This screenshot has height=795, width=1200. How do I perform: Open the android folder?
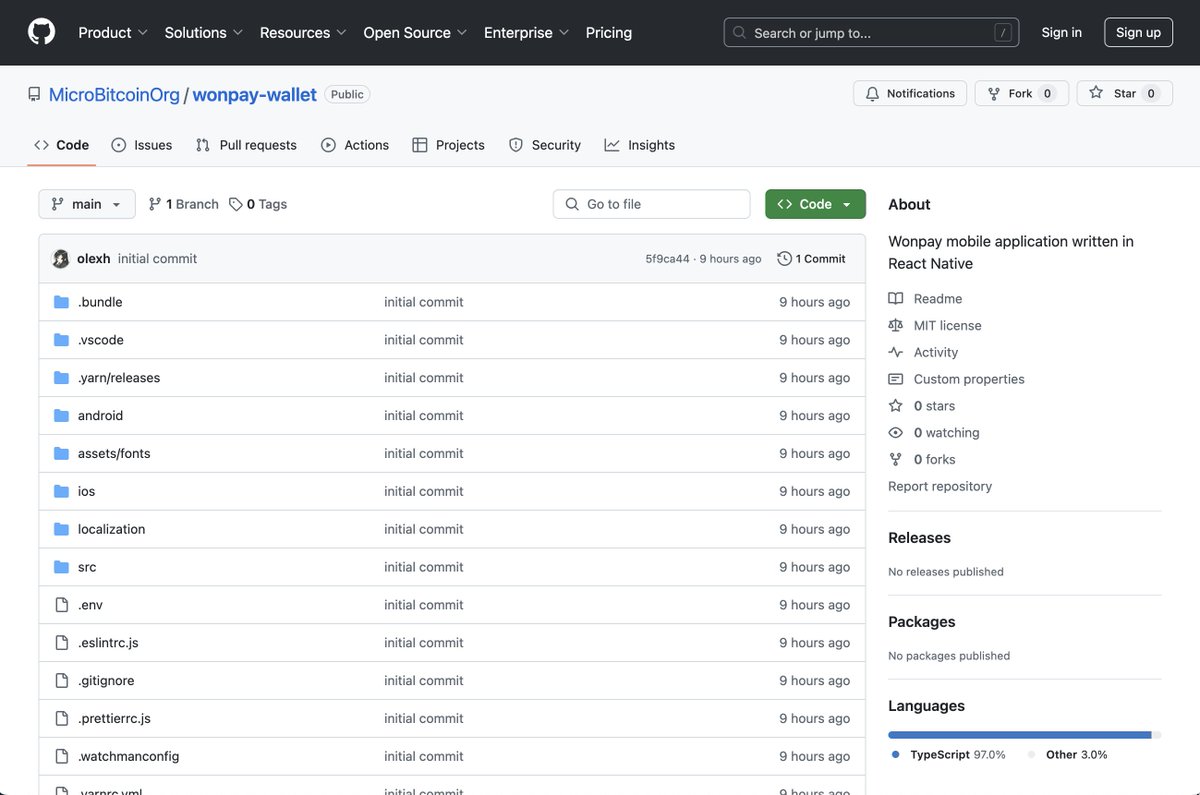tap(100, 416)
